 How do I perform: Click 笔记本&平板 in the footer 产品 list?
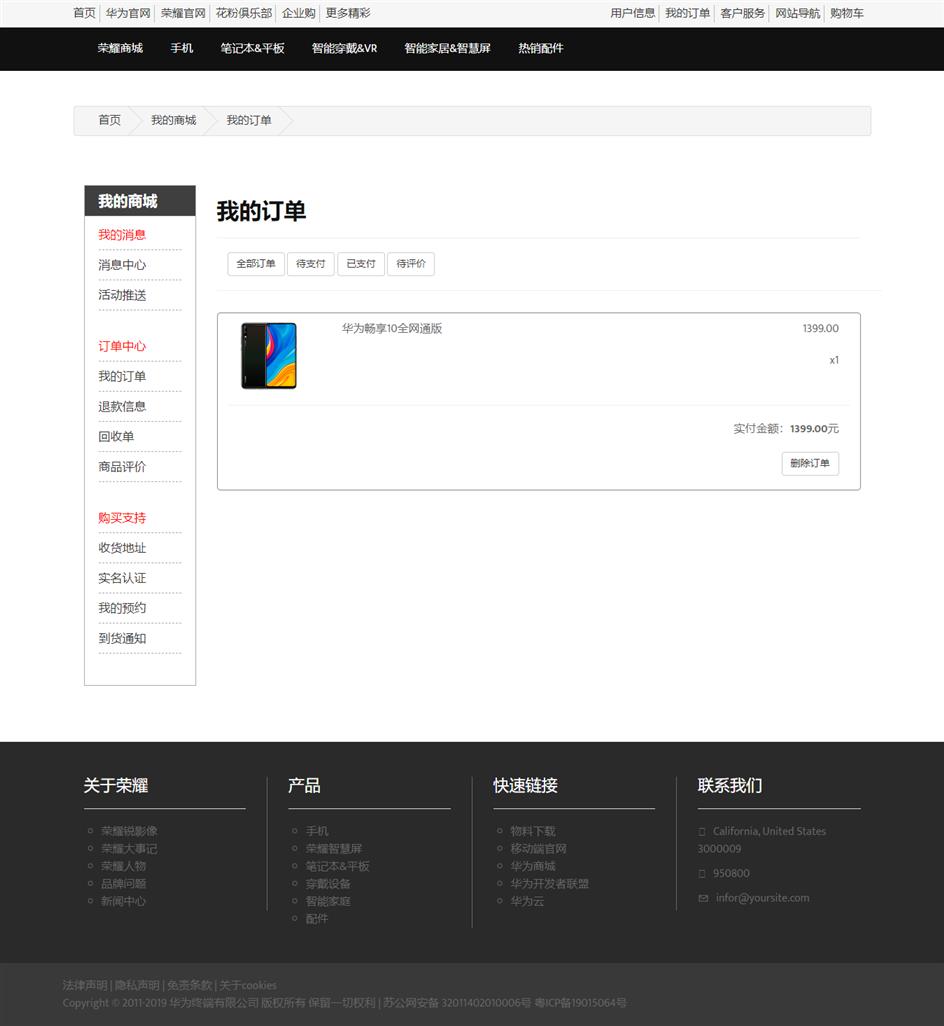tap(338, 866)
